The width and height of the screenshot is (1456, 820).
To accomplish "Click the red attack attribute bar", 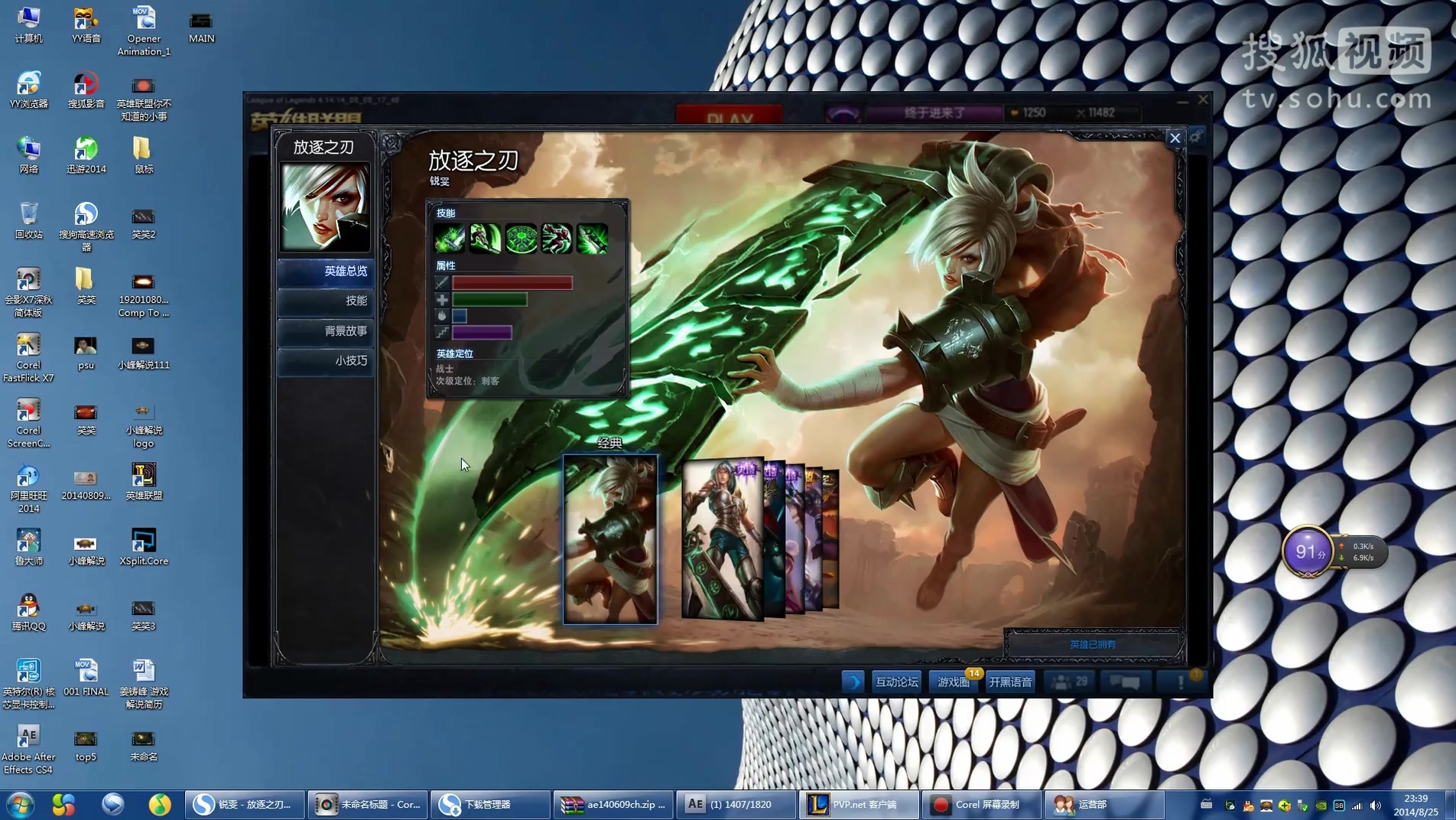I will click(512, 283).
